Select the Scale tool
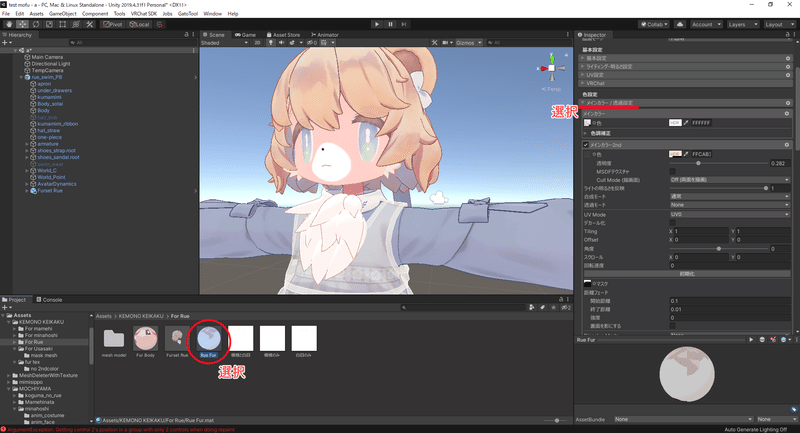 point(49,24)
